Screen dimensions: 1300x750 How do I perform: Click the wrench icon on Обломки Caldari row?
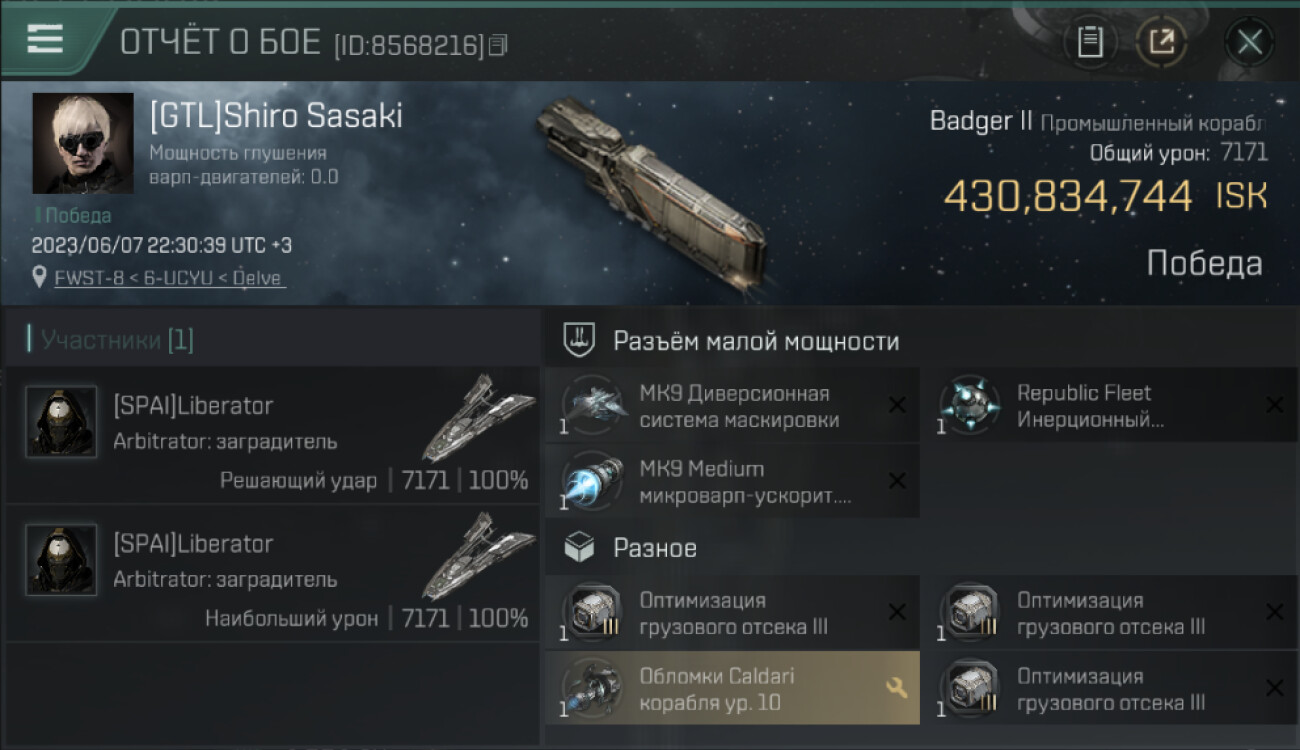[x=896, y=688]
